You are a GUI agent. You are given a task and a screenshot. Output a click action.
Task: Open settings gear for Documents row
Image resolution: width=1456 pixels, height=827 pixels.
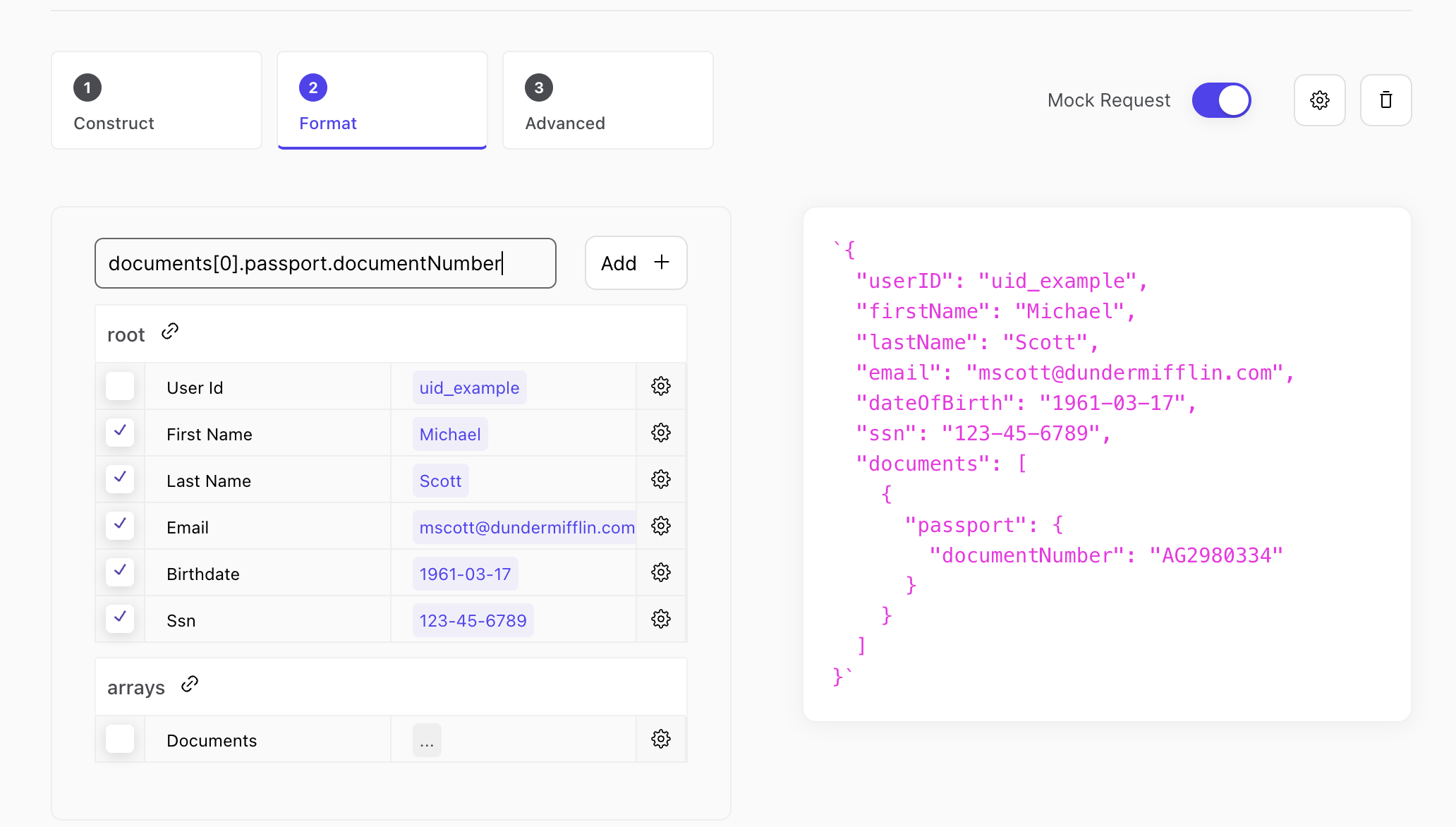pos(660,739)
